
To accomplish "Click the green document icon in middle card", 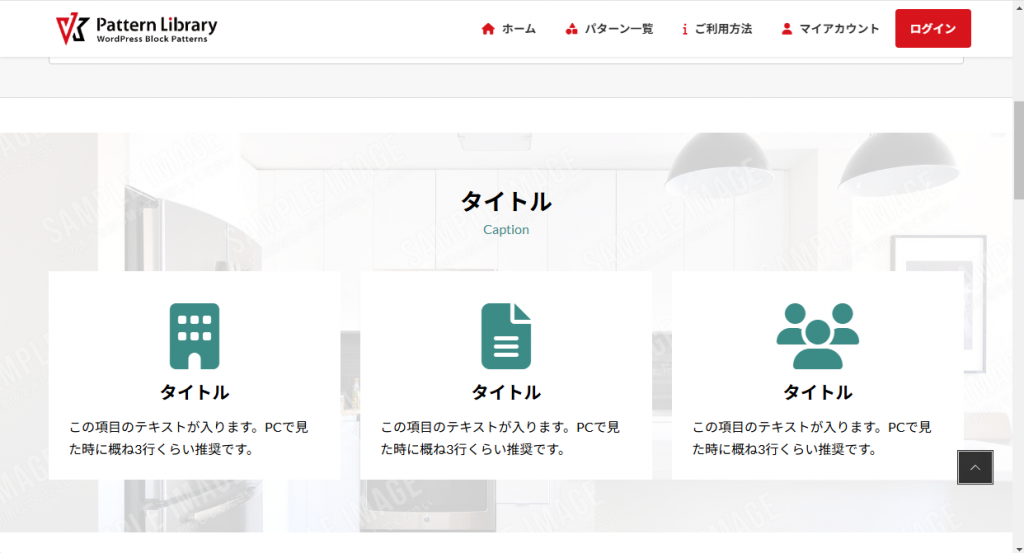I will pyautogui.click(x=506, y=336).
